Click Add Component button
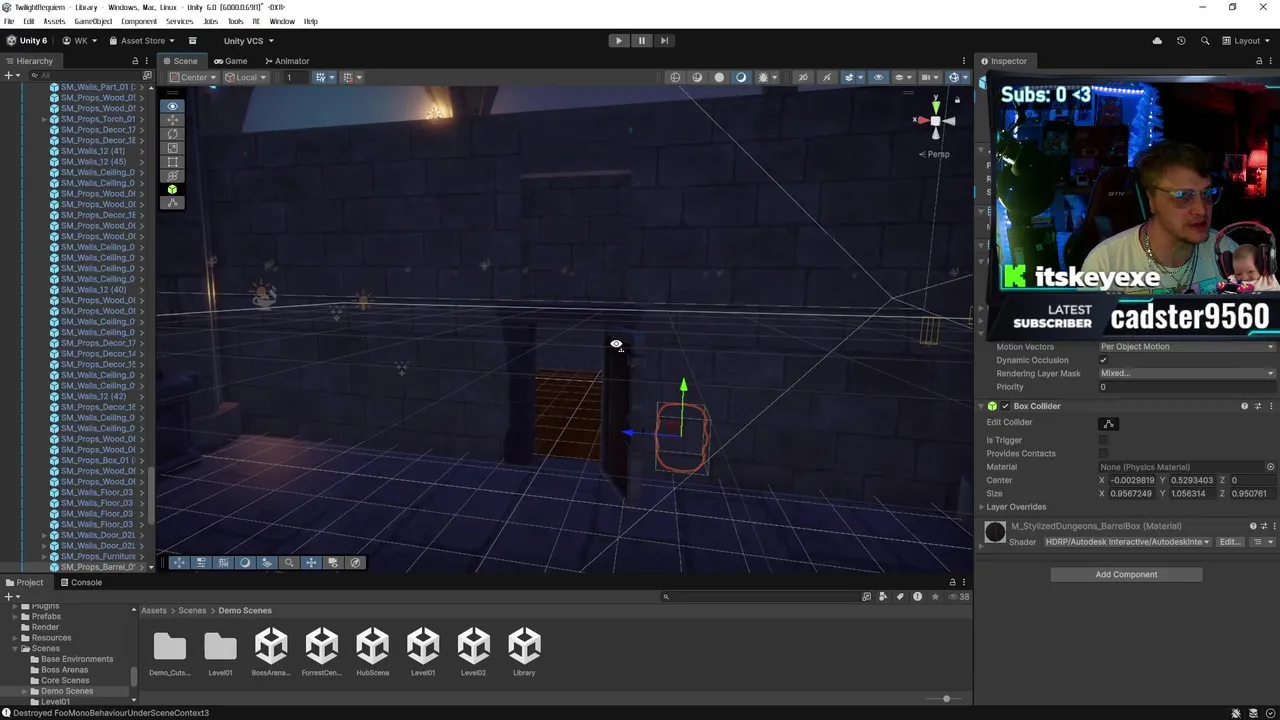 pyautogui.click(x=1126, y=575)
